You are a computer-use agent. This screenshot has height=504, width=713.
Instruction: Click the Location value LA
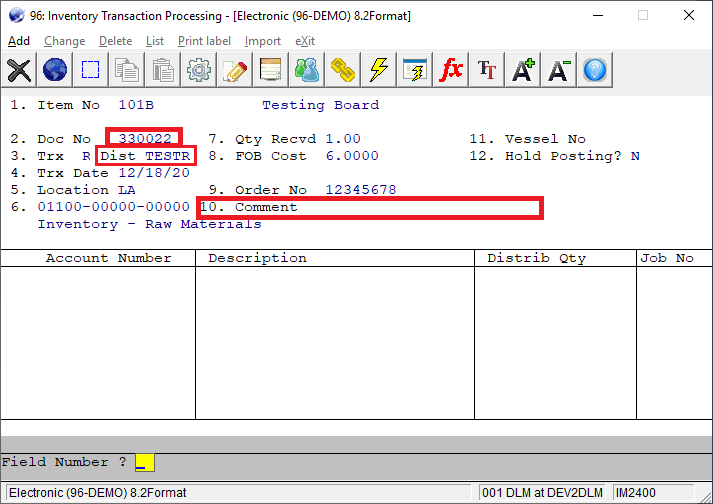(127, 190)
